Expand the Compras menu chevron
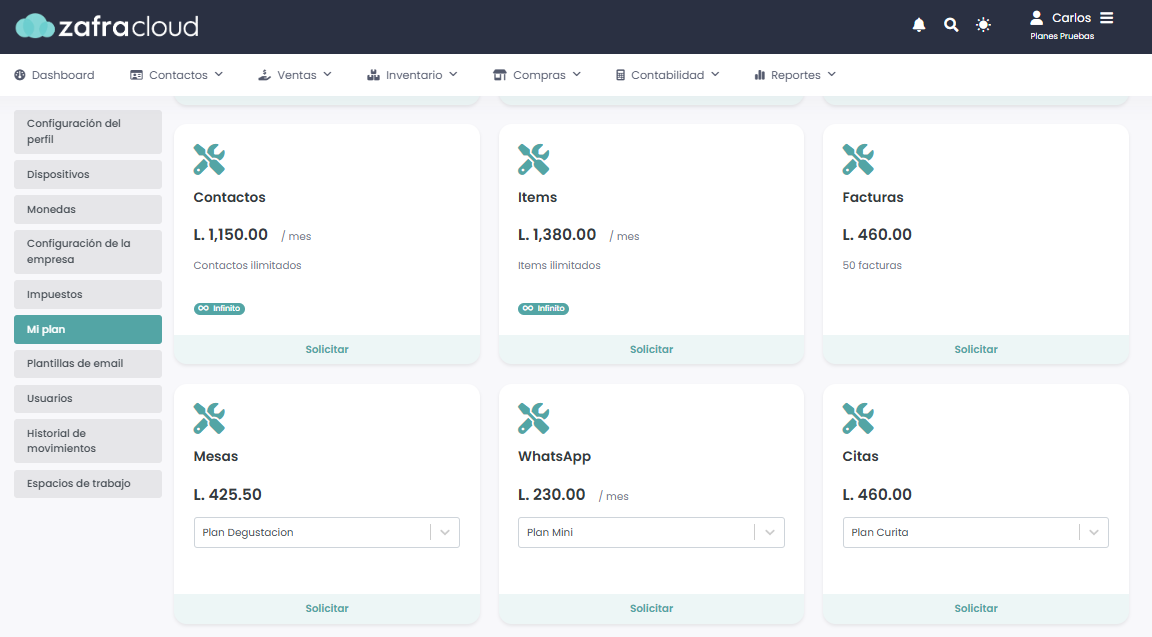 tap(577, 74)
